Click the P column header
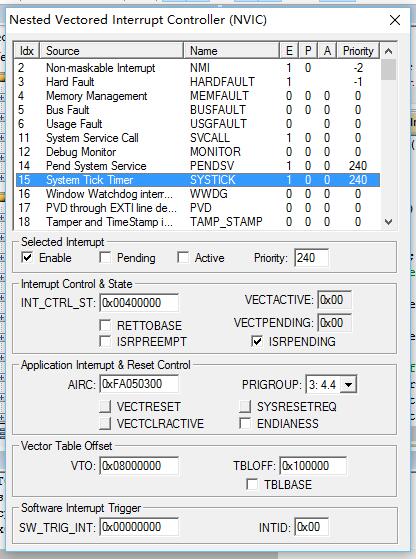416x559 pixels. 308,51
